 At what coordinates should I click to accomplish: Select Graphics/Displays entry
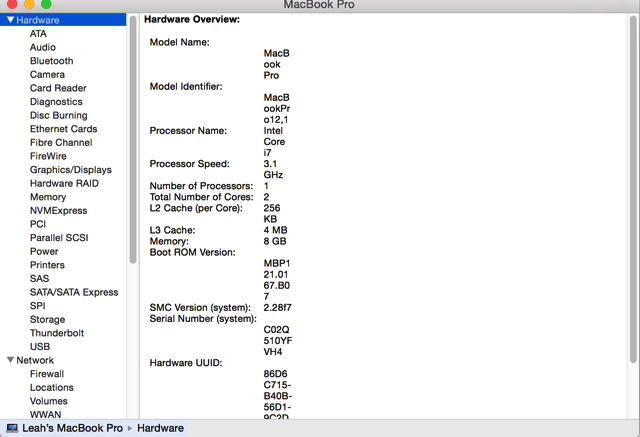click(x=71, y=170)
